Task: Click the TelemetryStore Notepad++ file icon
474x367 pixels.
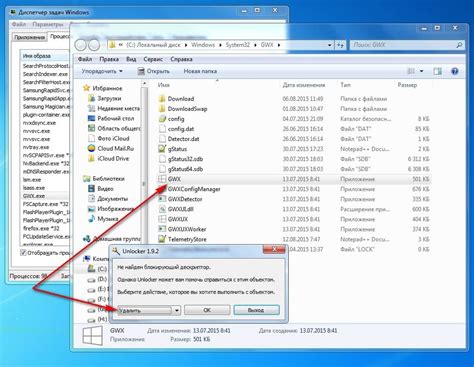Action: coord(162,239)
